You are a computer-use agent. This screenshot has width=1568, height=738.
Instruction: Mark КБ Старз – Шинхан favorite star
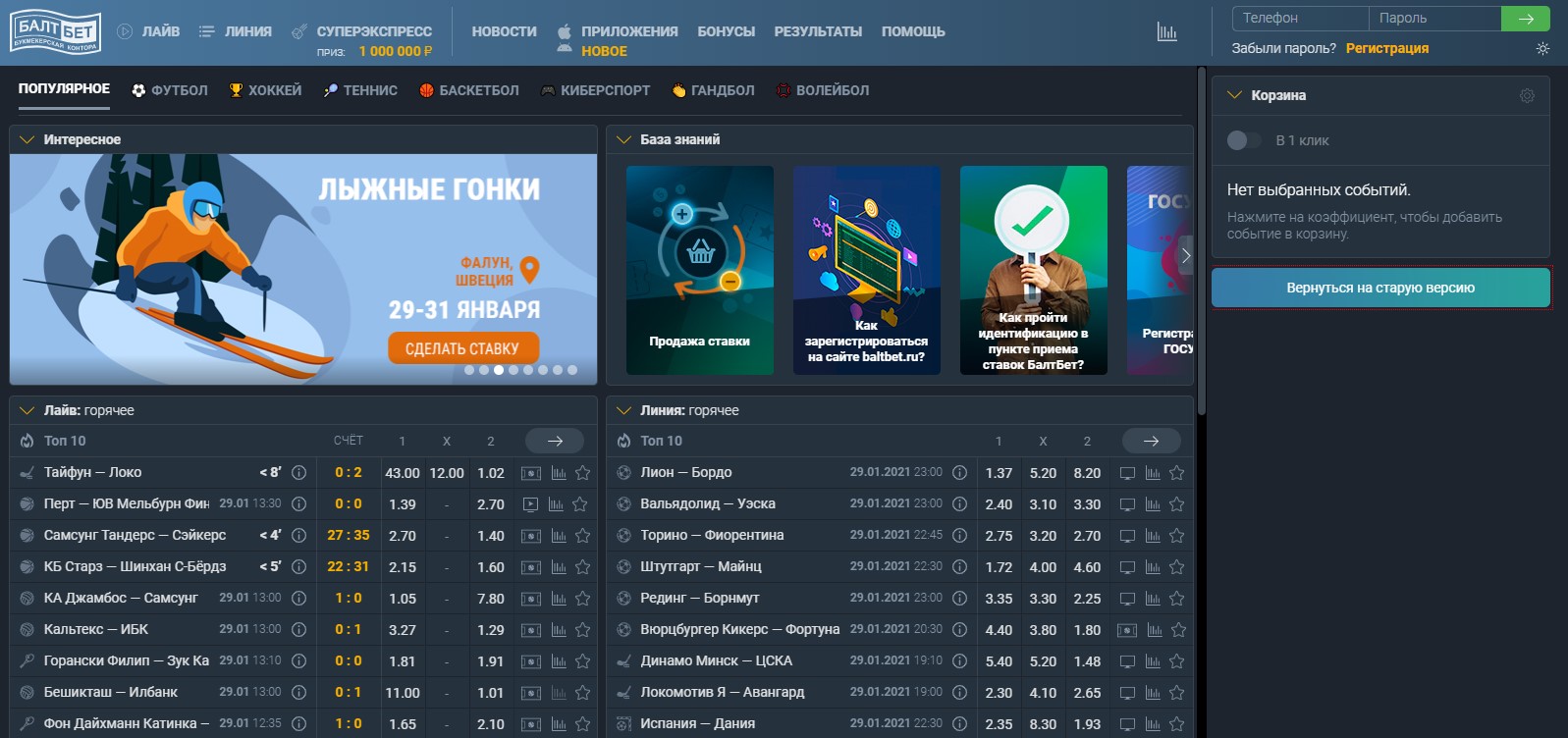pos(582,567)
